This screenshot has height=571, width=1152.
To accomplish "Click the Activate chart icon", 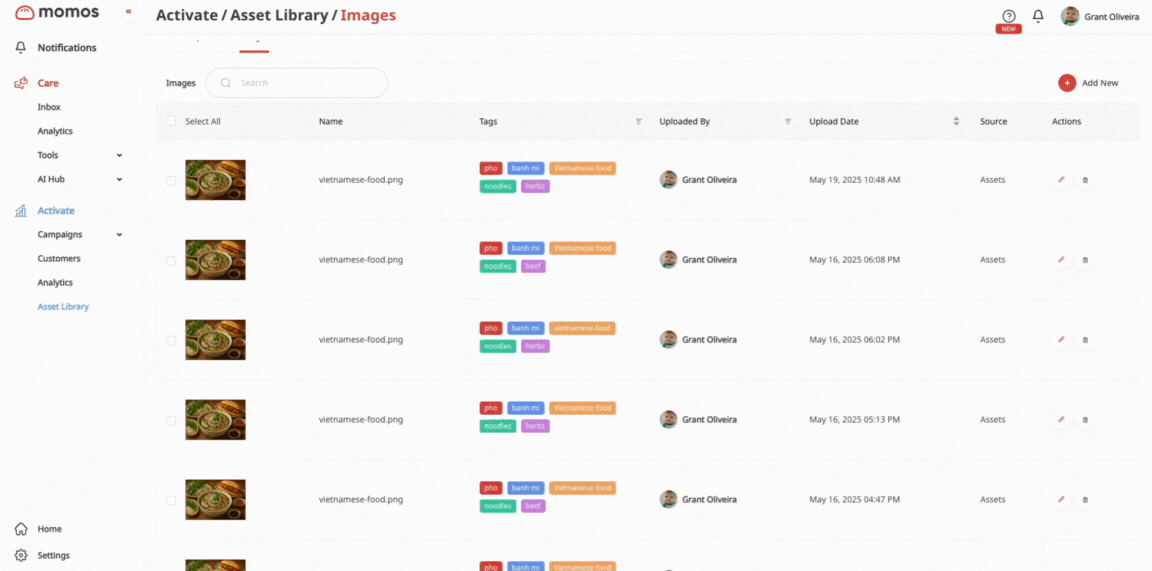I will tap(21, 211).
